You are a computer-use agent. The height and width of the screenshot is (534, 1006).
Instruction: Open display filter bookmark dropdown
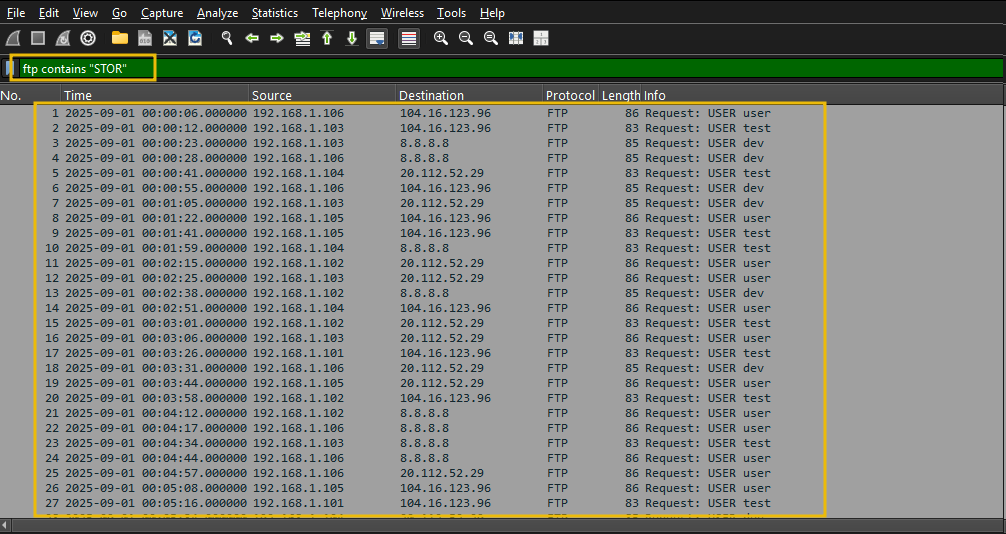[x=10, y=68]
